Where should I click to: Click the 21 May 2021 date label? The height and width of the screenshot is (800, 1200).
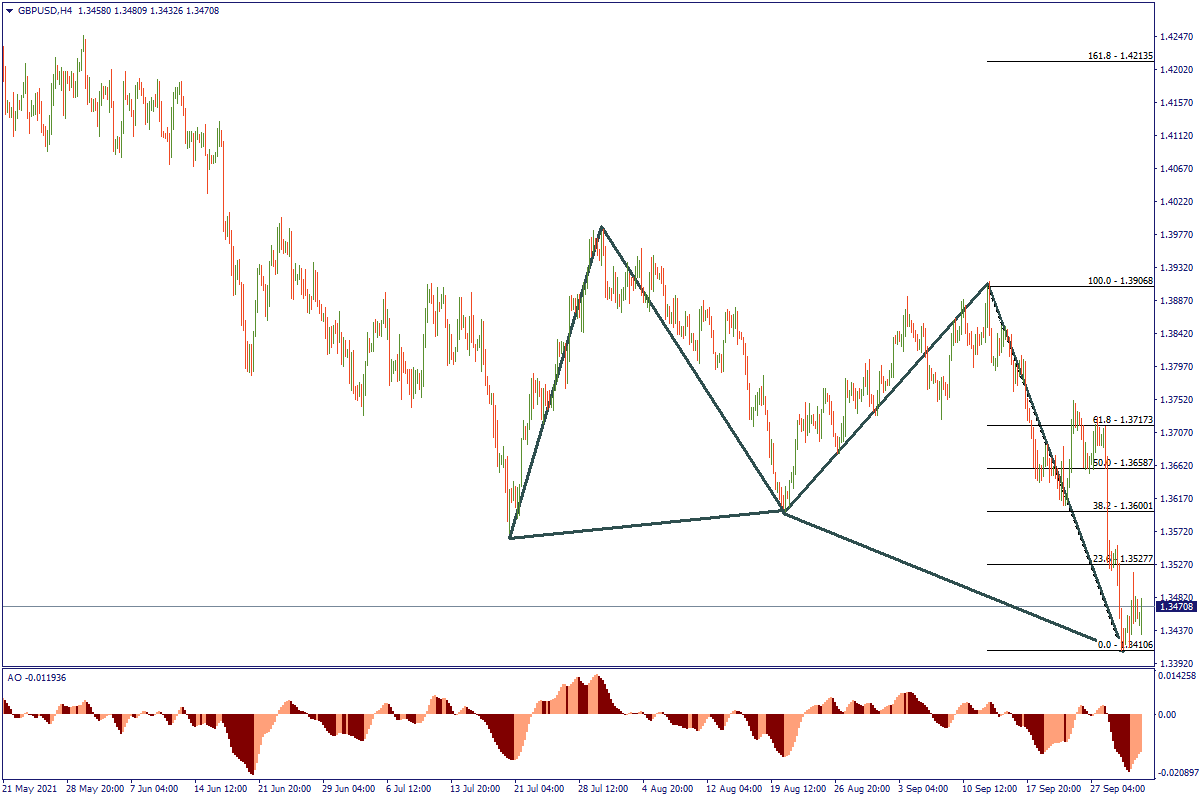point(33,788)
